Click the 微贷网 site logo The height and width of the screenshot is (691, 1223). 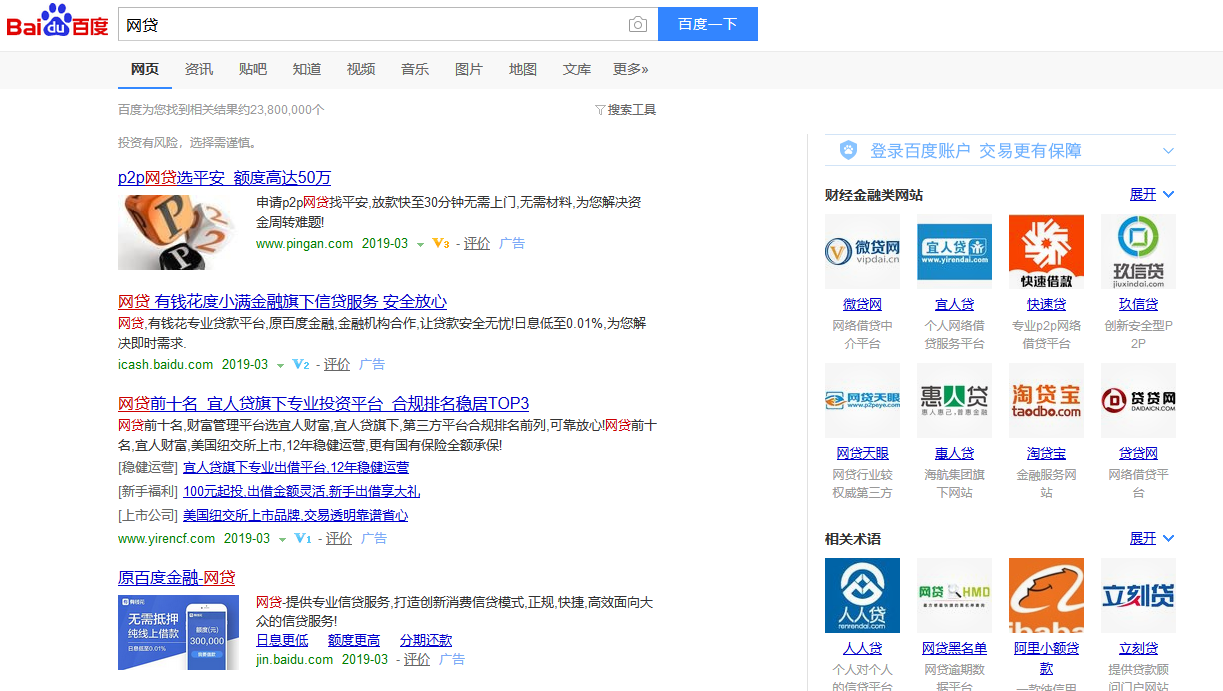tap(862, 252)
